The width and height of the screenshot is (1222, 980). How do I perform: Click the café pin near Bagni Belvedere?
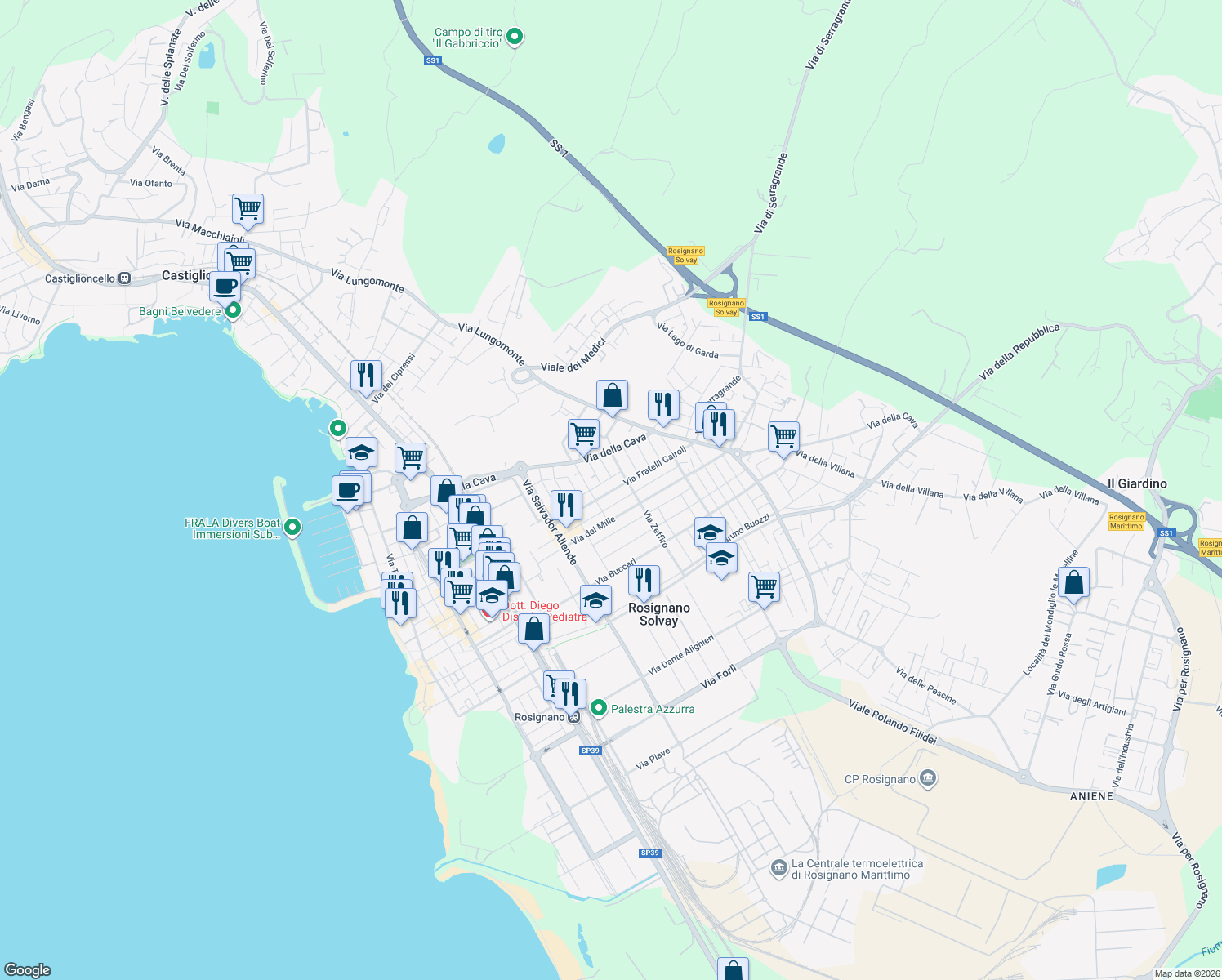[x=225, y=287]
